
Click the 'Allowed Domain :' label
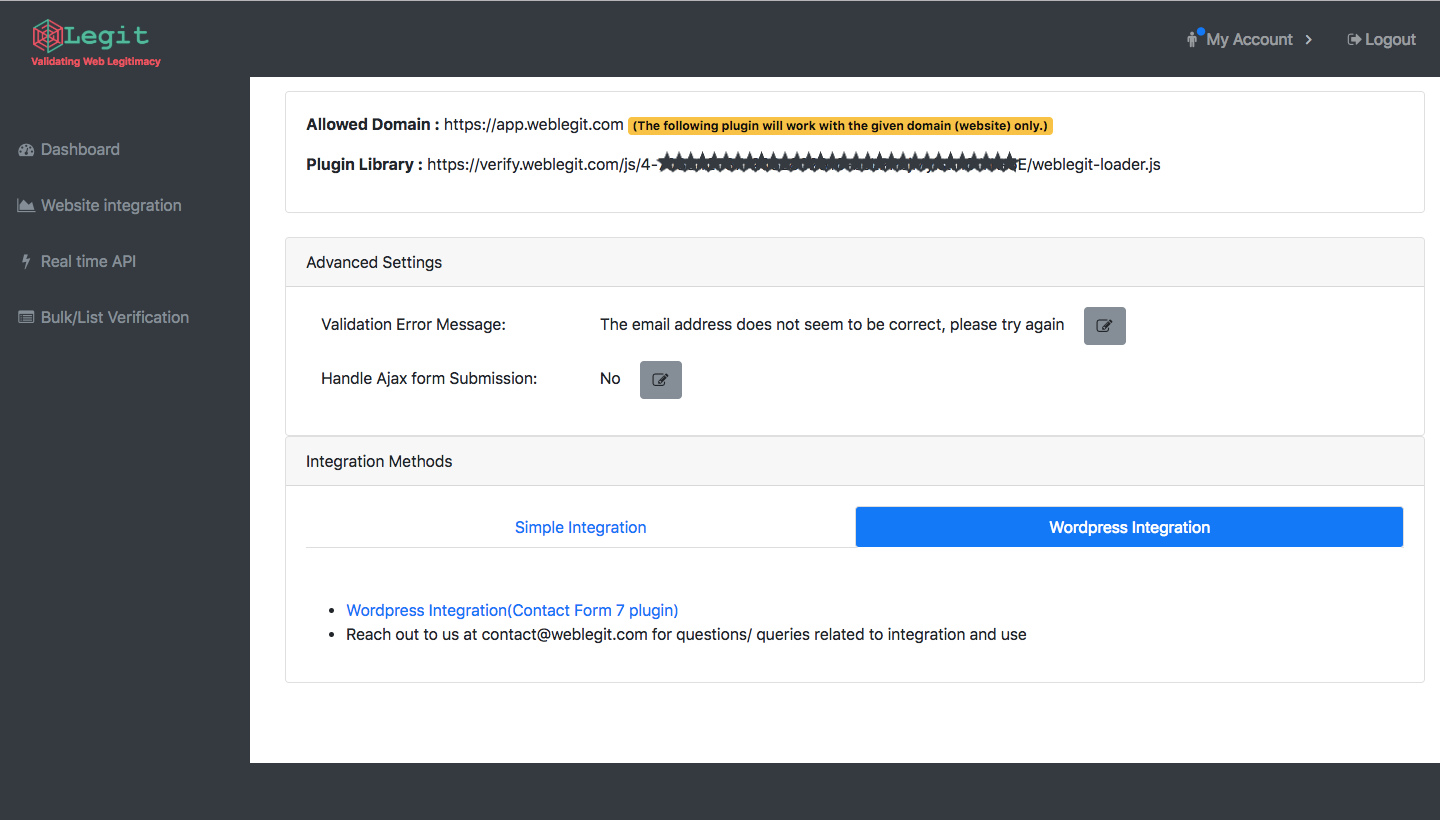[x=373, y=125]
